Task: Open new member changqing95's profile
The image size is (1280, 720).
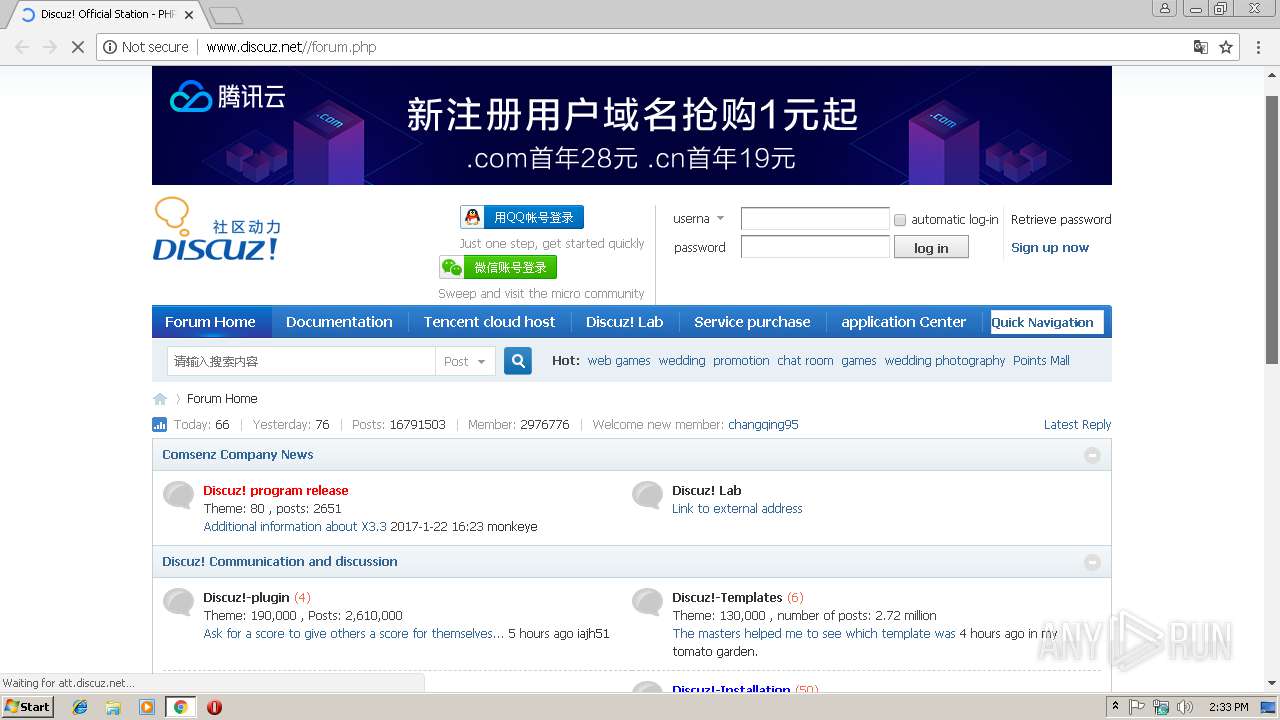Action: (x=763, y=425)
